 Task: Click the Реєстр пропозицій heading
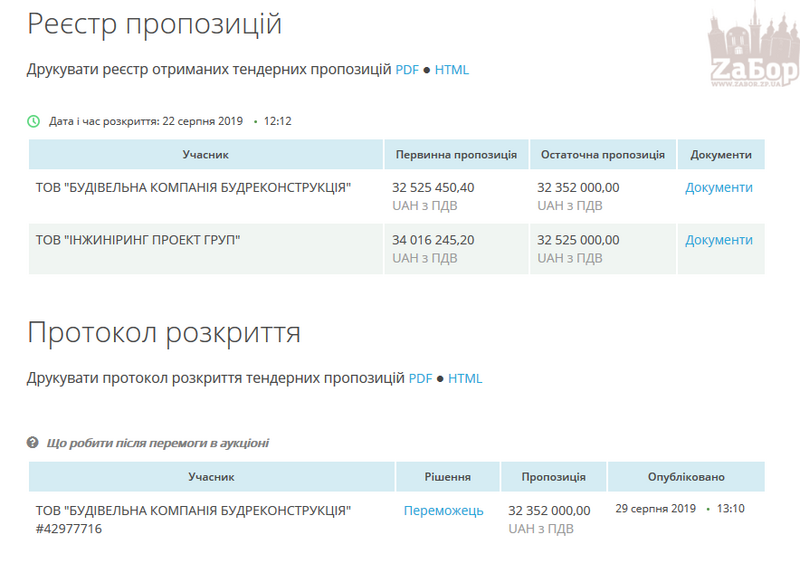pyautogui.click(x=154, y=24)
